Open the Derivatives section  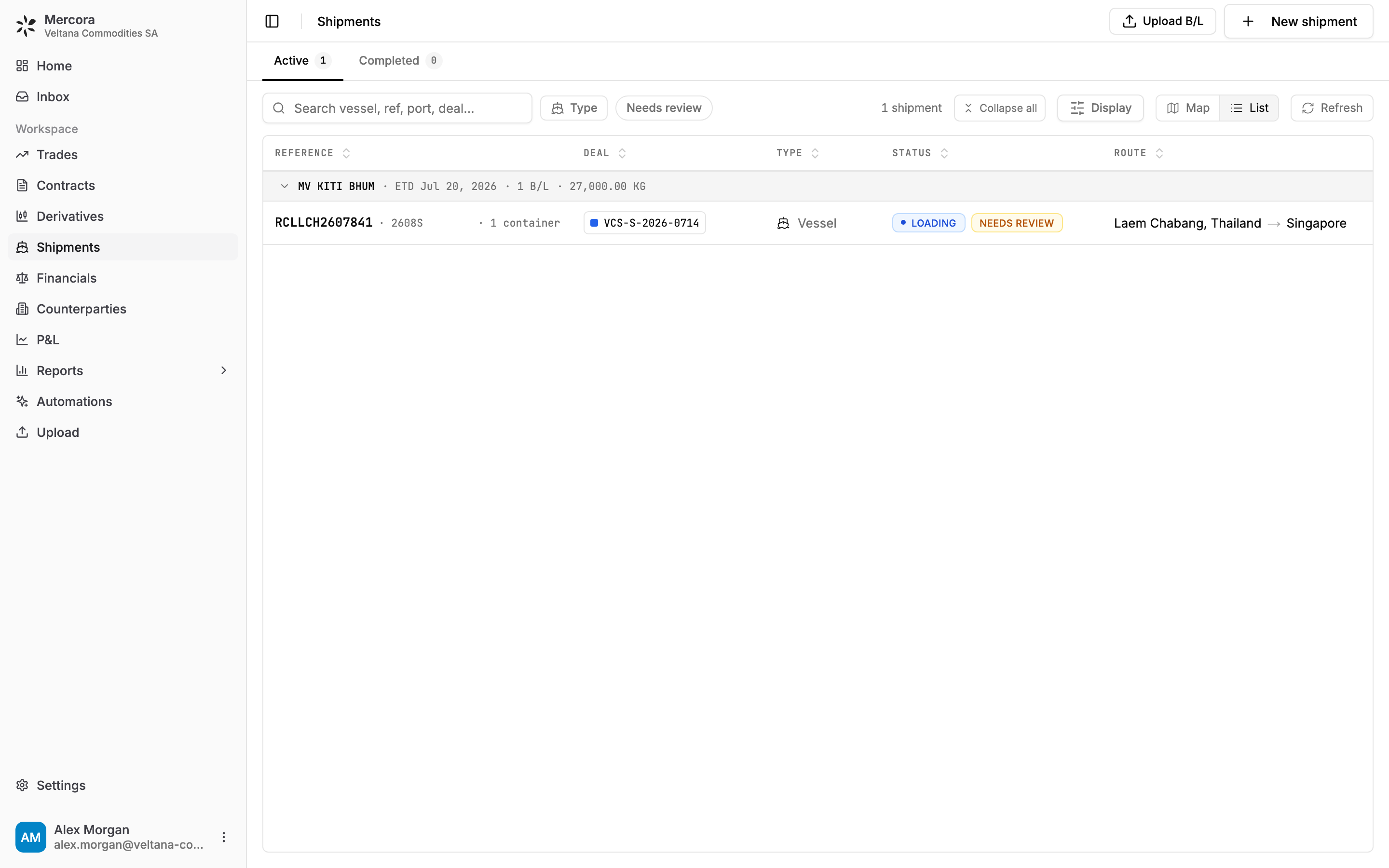tap(123, 217)
